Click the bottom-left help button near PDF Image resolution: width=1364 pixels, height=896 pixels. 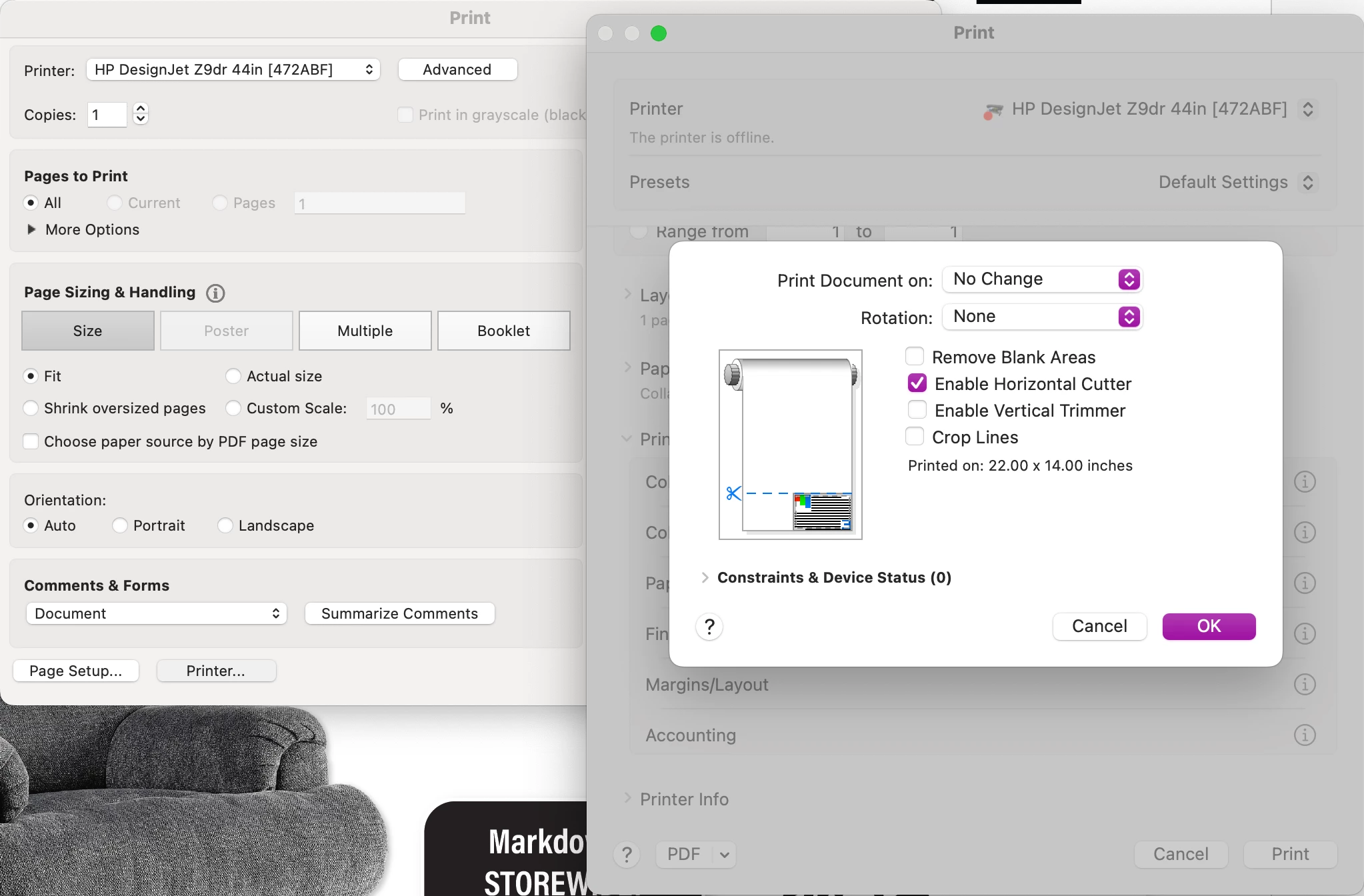click(x=627, y=855)
